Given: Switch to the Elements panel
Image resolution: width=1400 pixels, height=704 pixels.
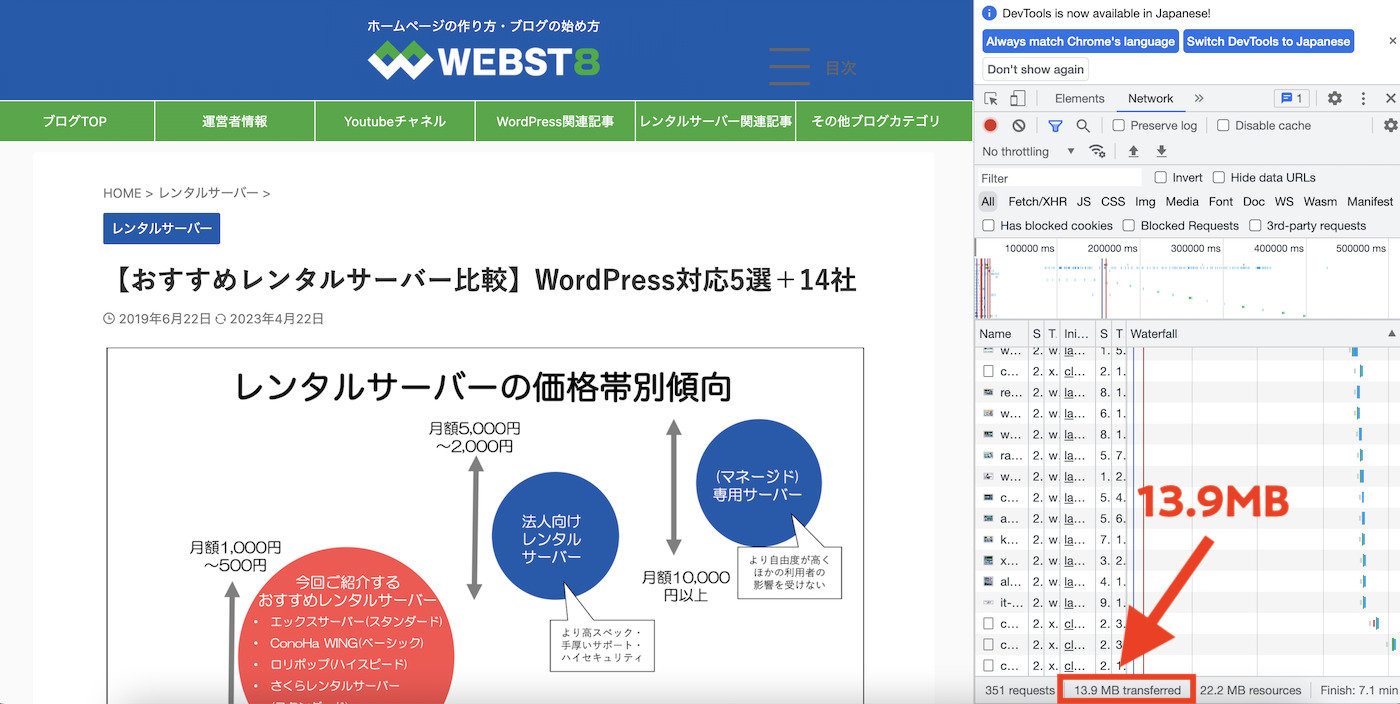Looking at the screenshot, I should pos(1079,98).
